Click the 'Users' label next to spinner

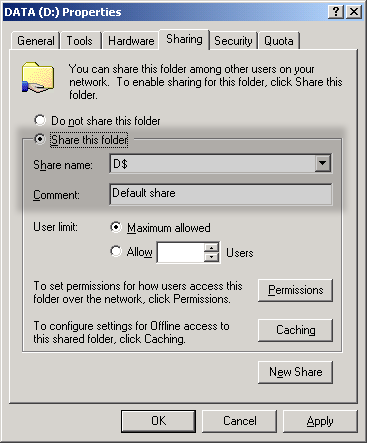pyautogui.click(x=240, y=253)
